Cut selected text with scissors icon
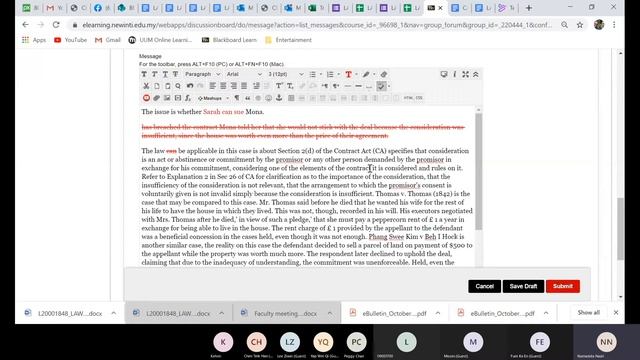The height and width of the screenshot is (360, 640). 146,86
